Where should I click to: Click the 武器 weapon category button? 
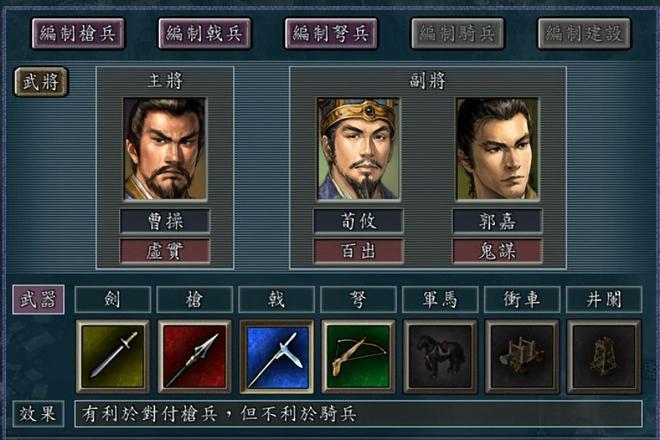(38, 299)
